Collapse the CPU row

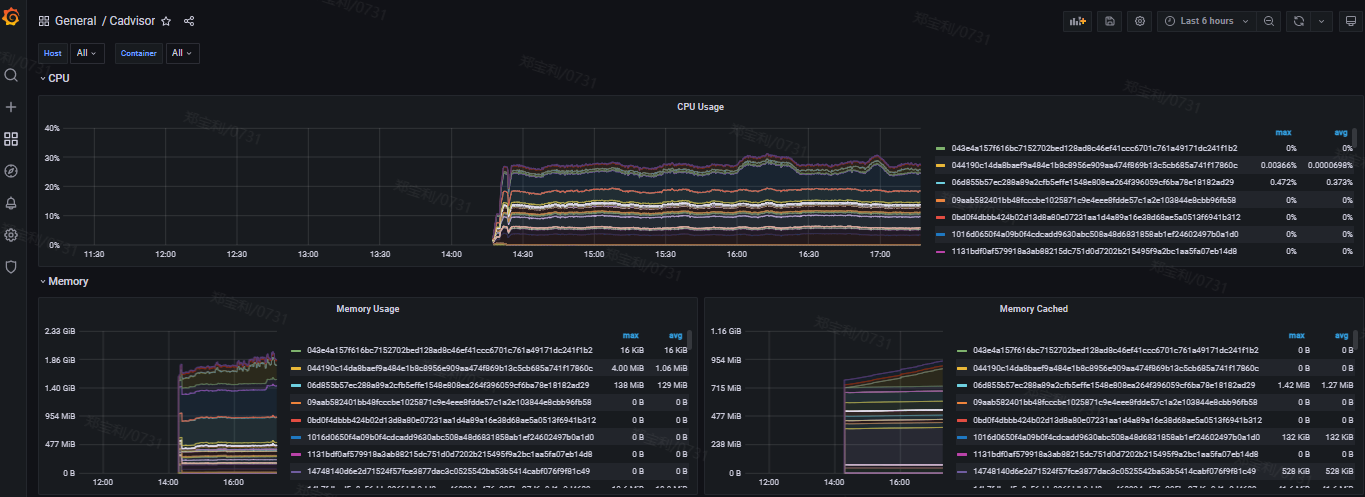click(55, 77)
